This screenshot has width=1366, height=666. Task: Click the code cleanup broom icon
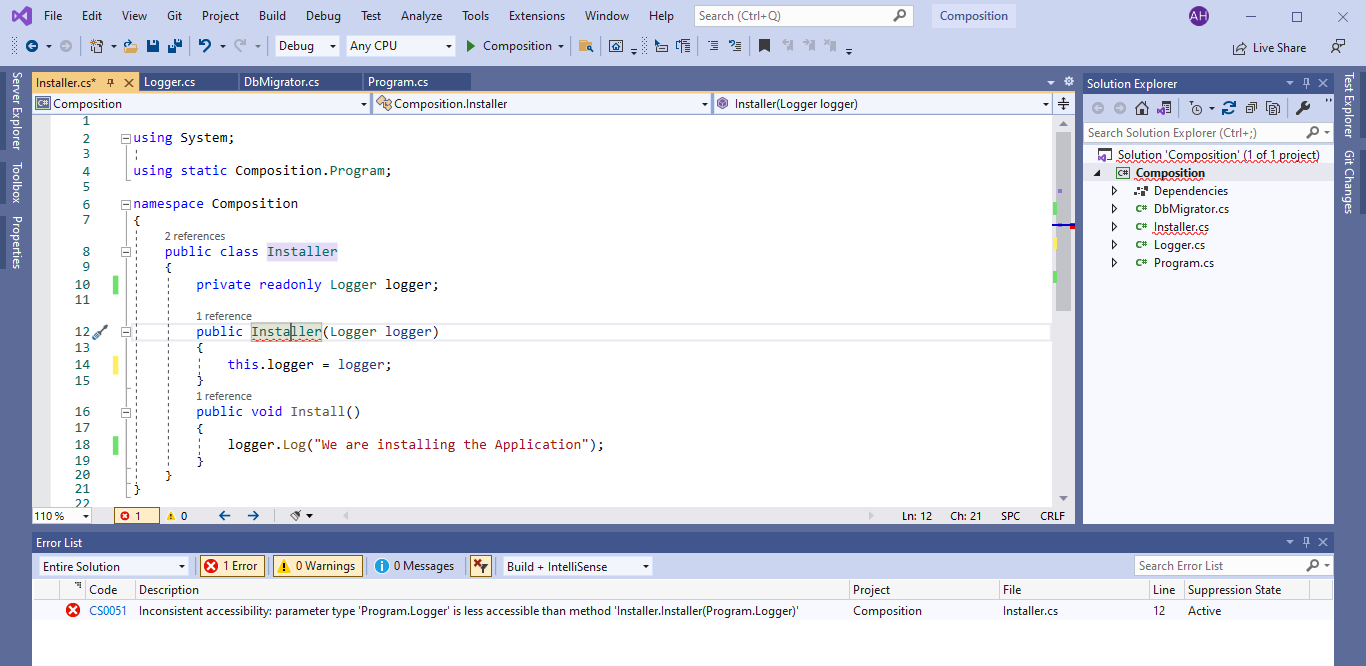pos(296,516)
